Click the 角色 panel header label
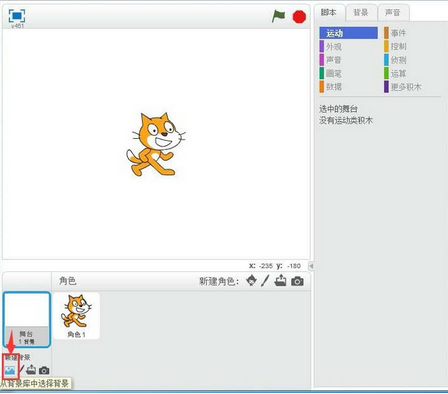Screen dimensions: 448x394 click(68, 281)
